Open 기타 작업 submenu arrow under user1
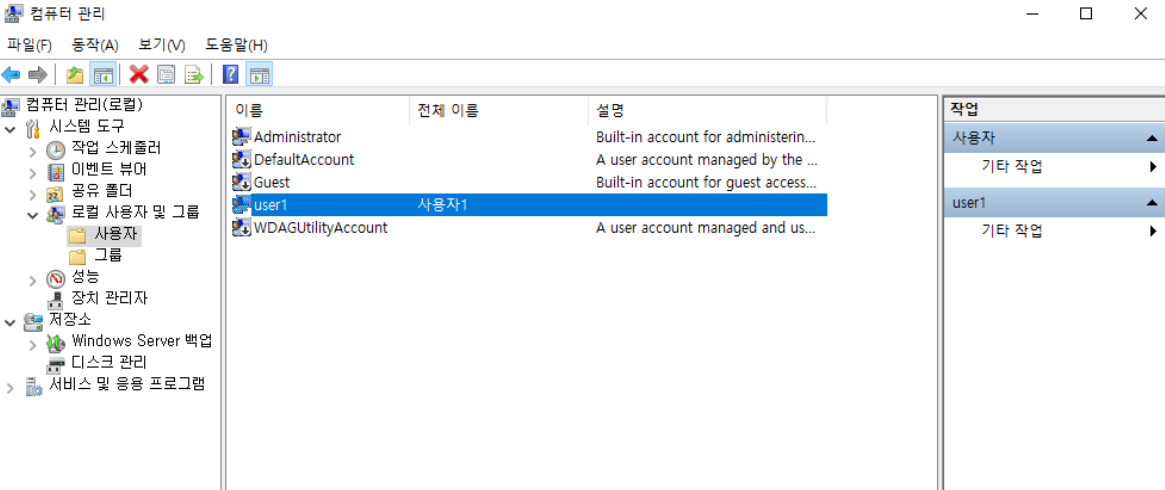The width and height of the screenshot is (1165, 490). pos(1153,231)
